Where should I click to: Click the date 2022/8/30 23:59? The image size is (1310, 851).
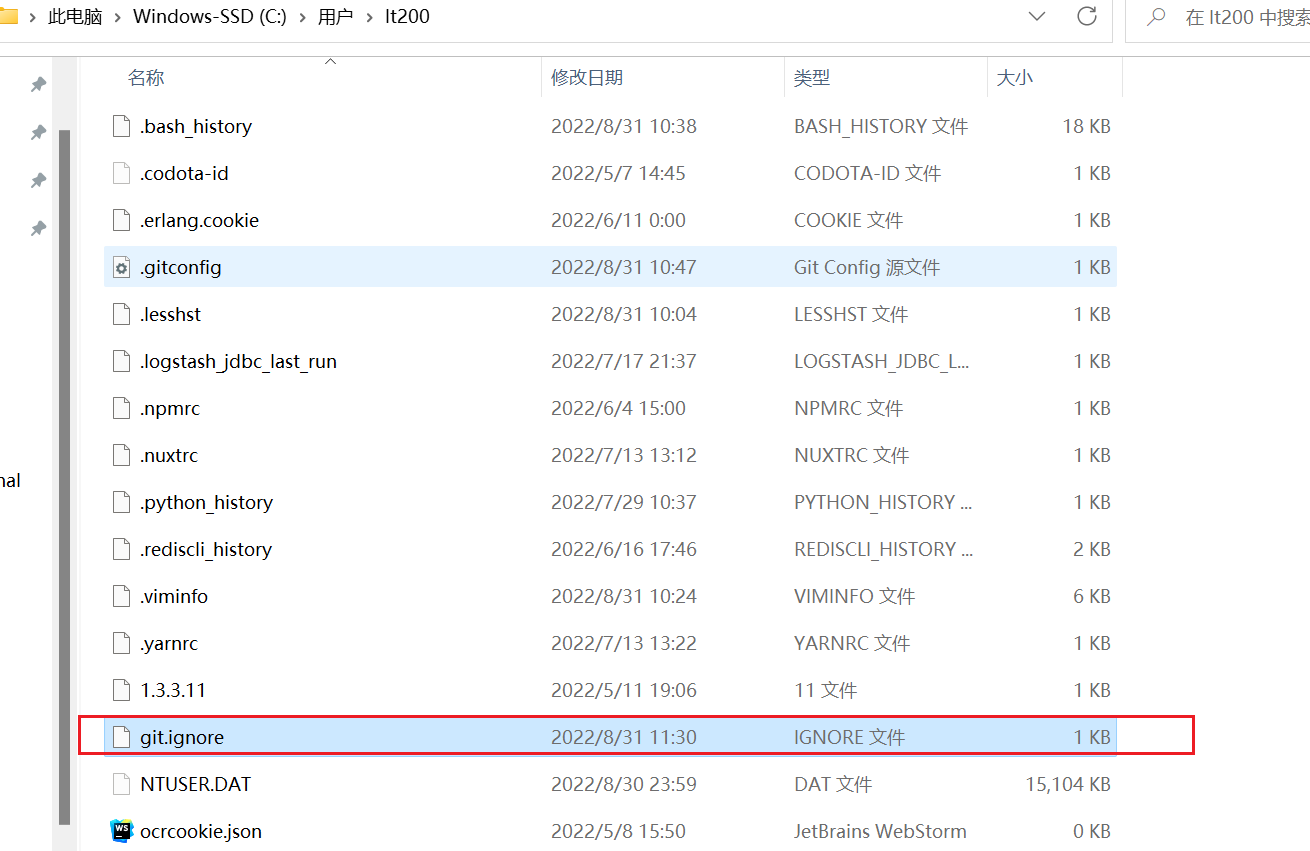coord(624,785)
